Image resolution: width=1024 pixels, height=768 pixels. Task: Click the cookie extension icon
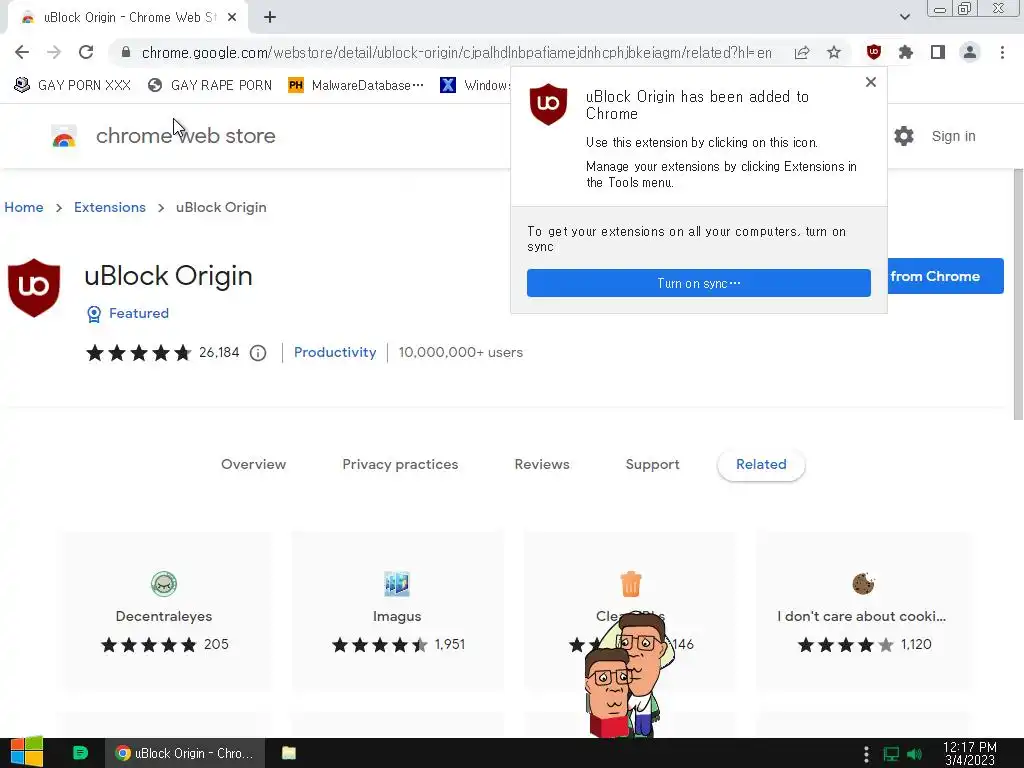click(x=863, y=584)
